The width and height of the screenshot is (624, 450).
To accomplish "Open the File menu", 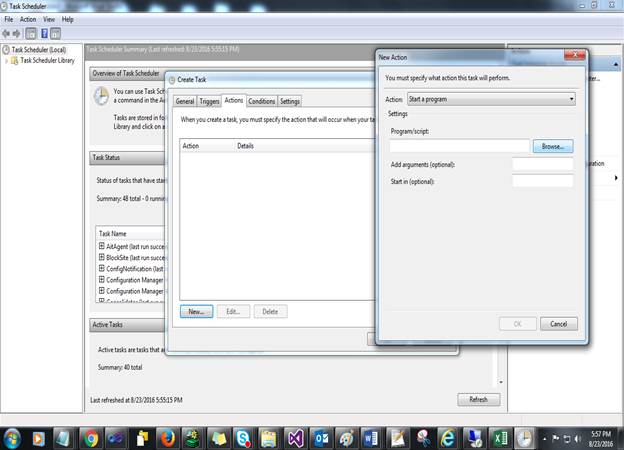I will click(9, 19).
